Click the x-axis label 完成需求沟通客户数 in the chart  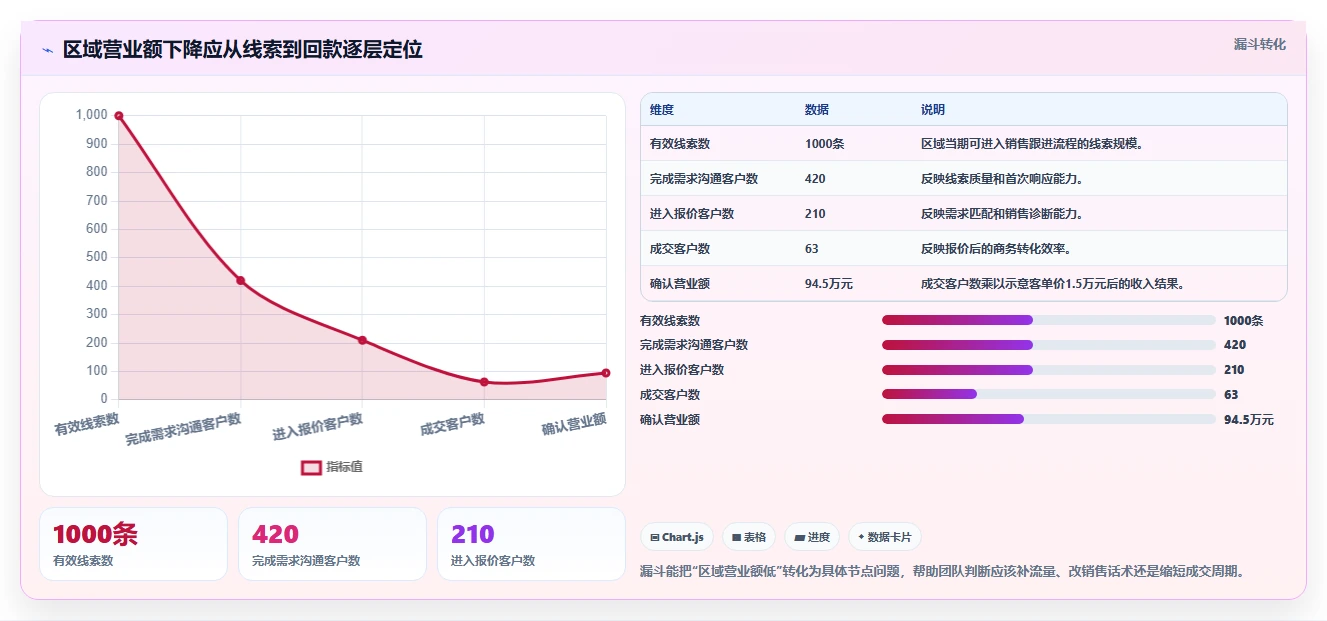pos(183,428)
